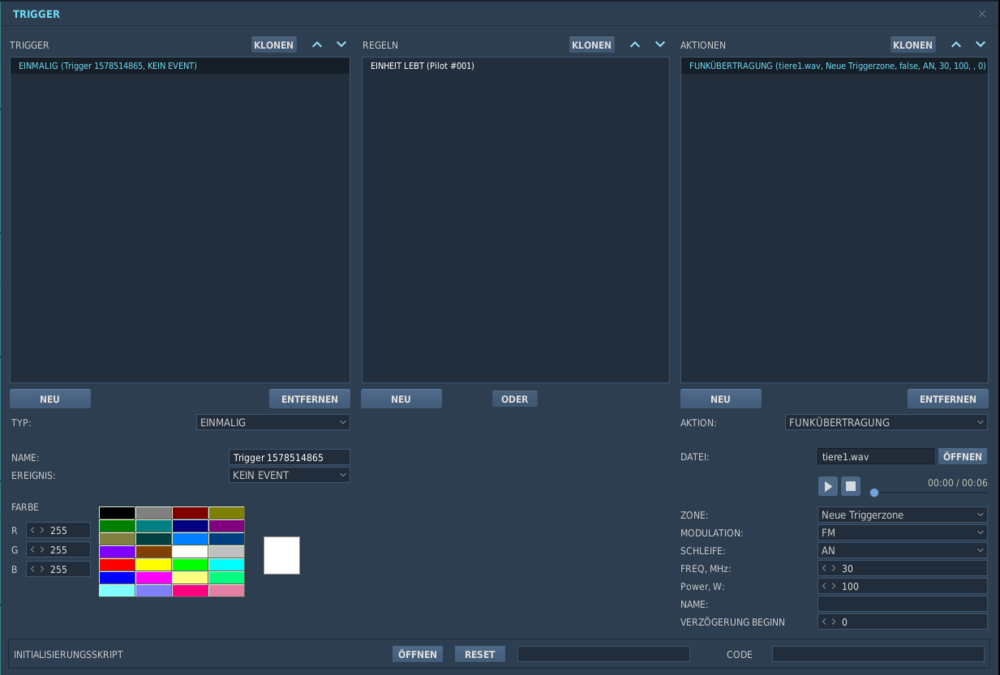Viewport: 1000px width, 675px height.
Task: Click the Power W value field
Action: 902,586
